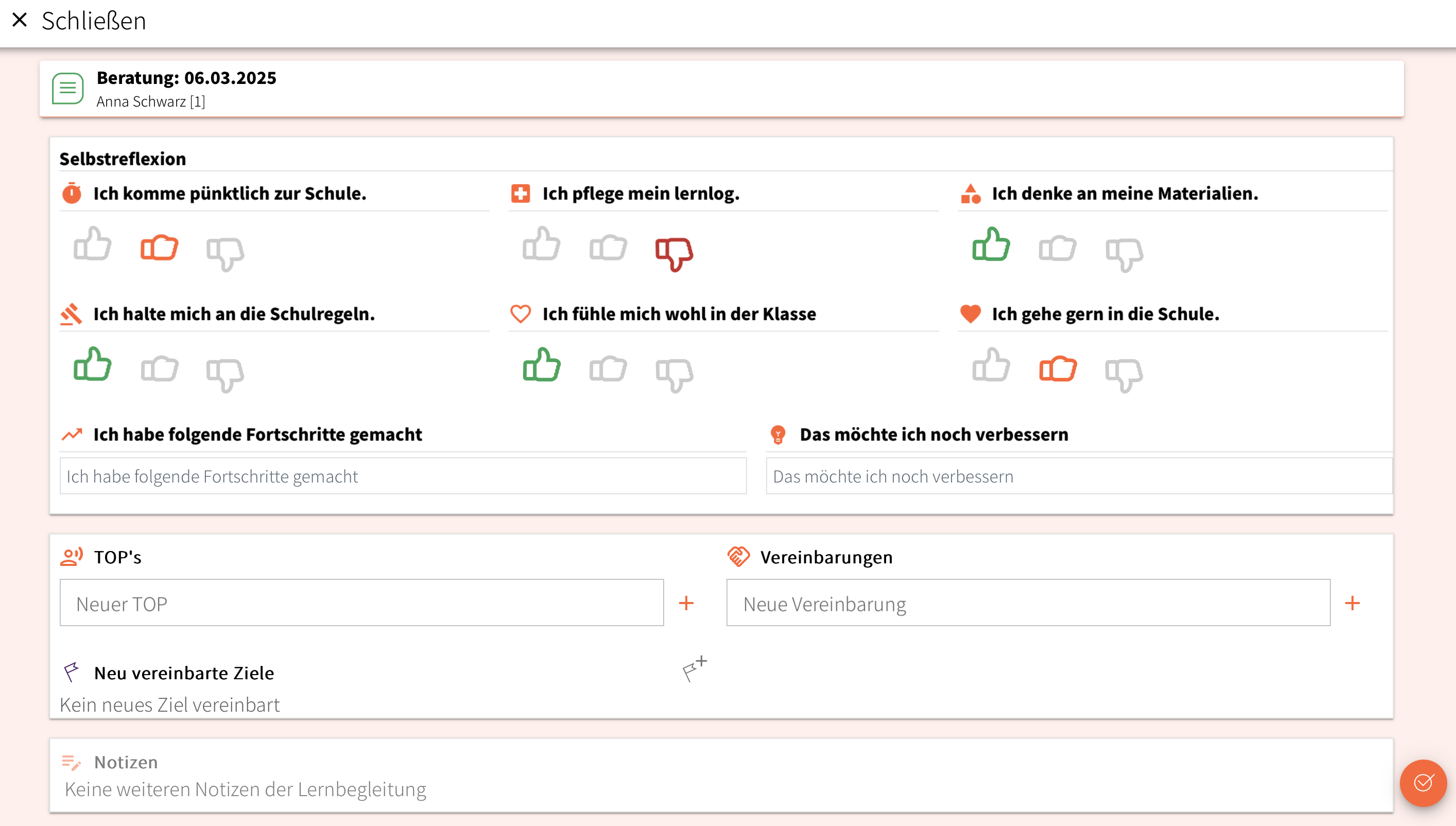Select thumbs up for 'Ich denke an meine Materialien'
The width and height of the screenshot is (1456, 826).
tap(991, 245)
